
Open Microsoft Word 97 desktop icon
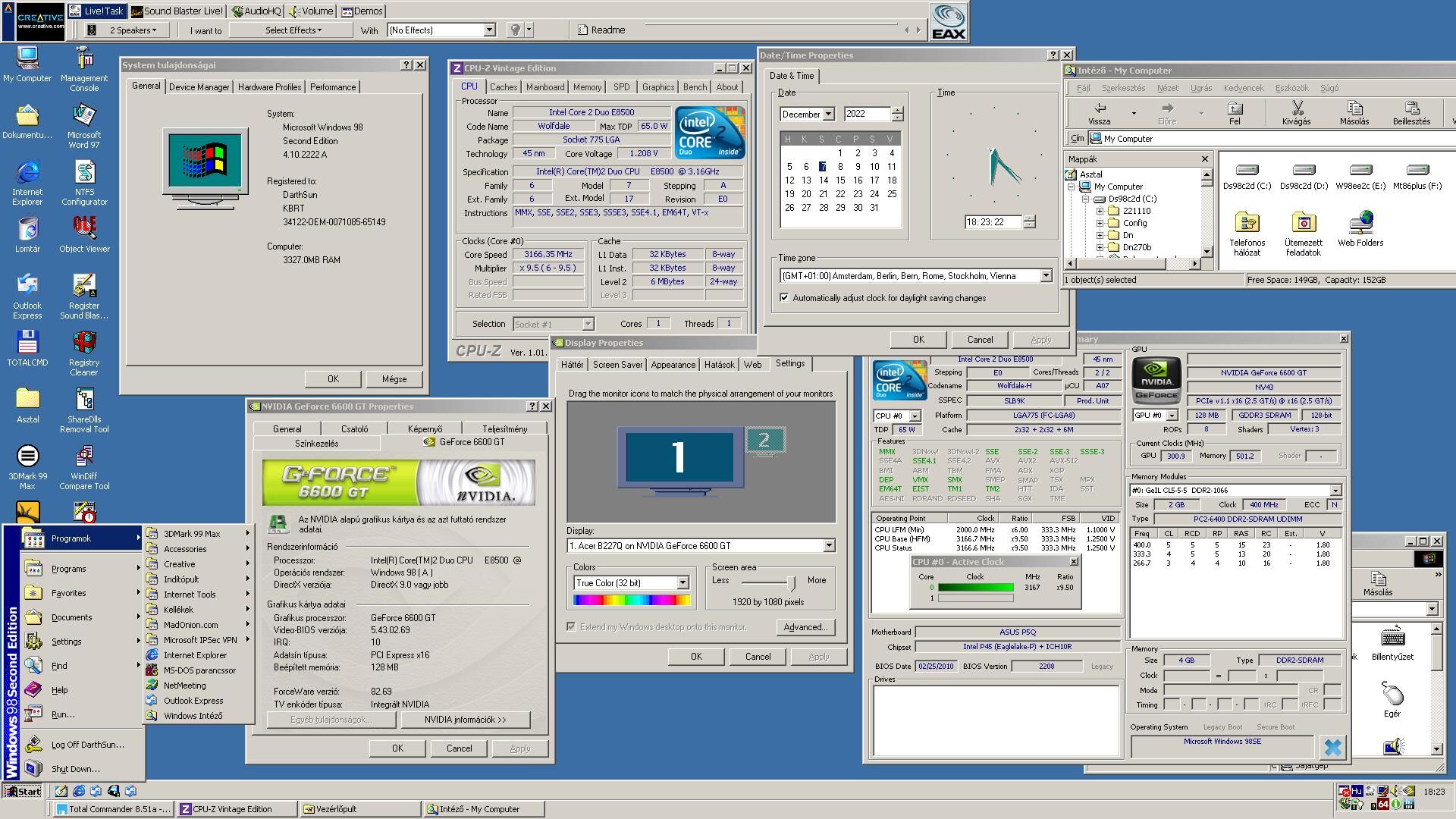tap(84, 125)
